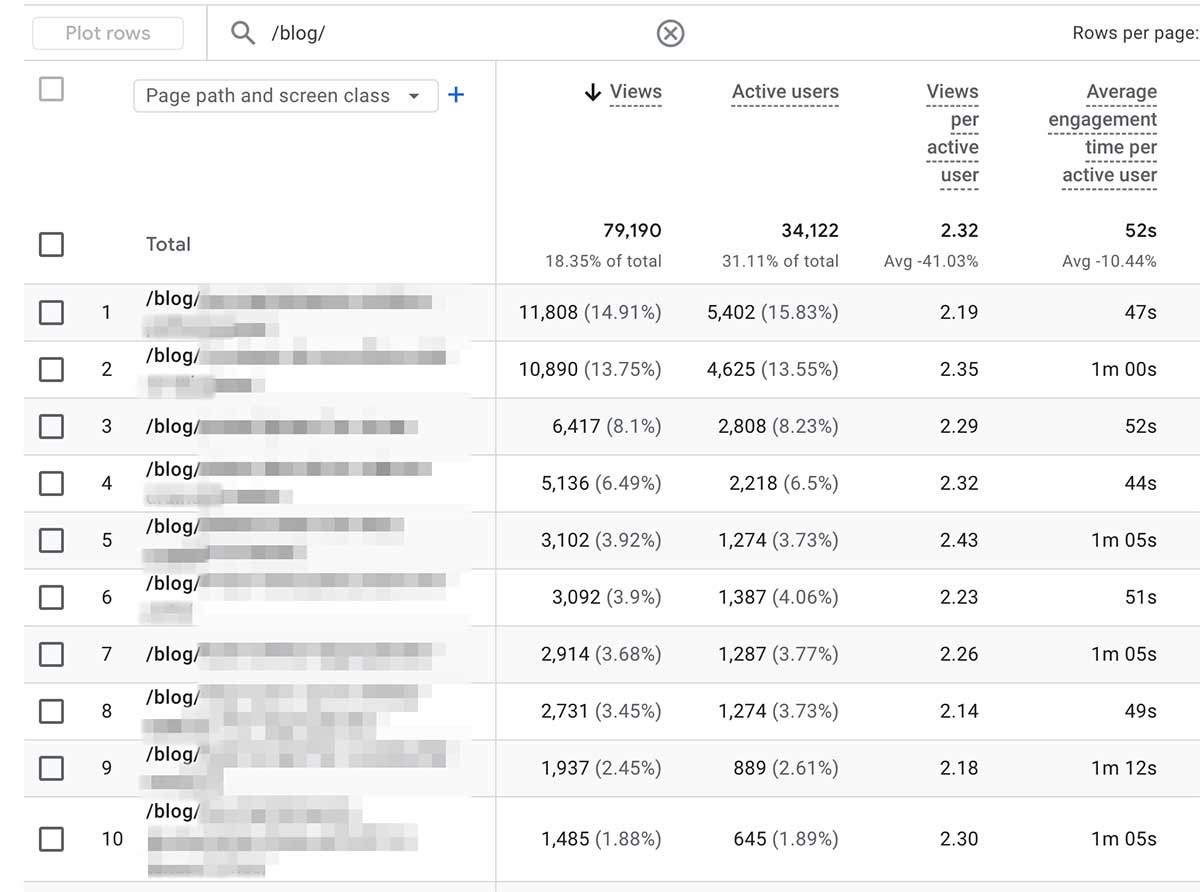The image size is (1200, 892).
Task: Click the Plot rows button
Action: click(x=107, y=33)
